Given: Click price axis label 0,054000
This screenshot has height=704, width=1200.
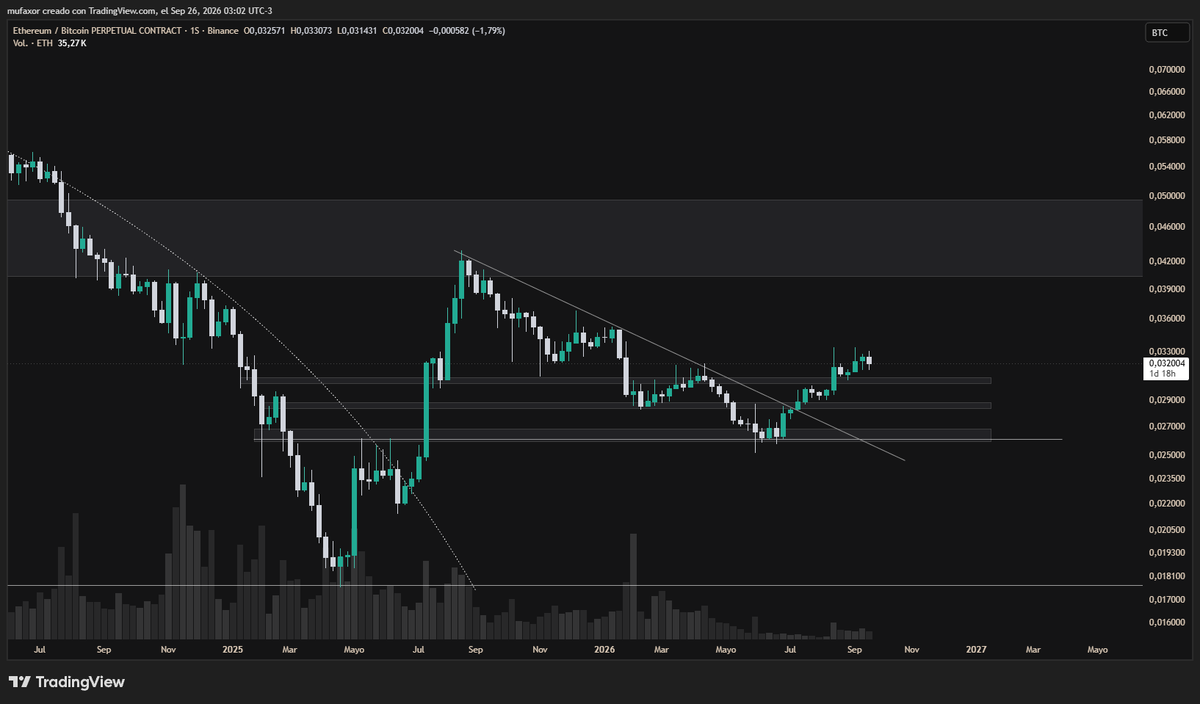Looking at the screenshot, I should pyautogui.click(x=1165, y=166).
